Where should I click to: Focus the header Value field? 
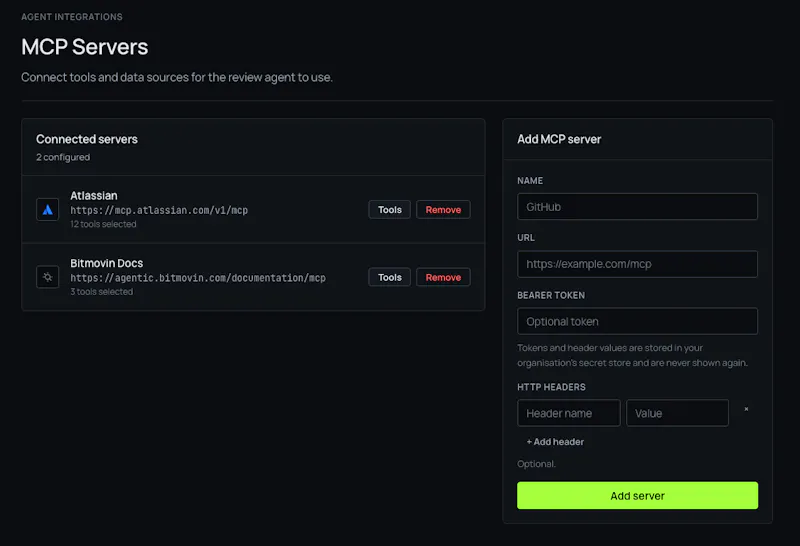(678, 413)
